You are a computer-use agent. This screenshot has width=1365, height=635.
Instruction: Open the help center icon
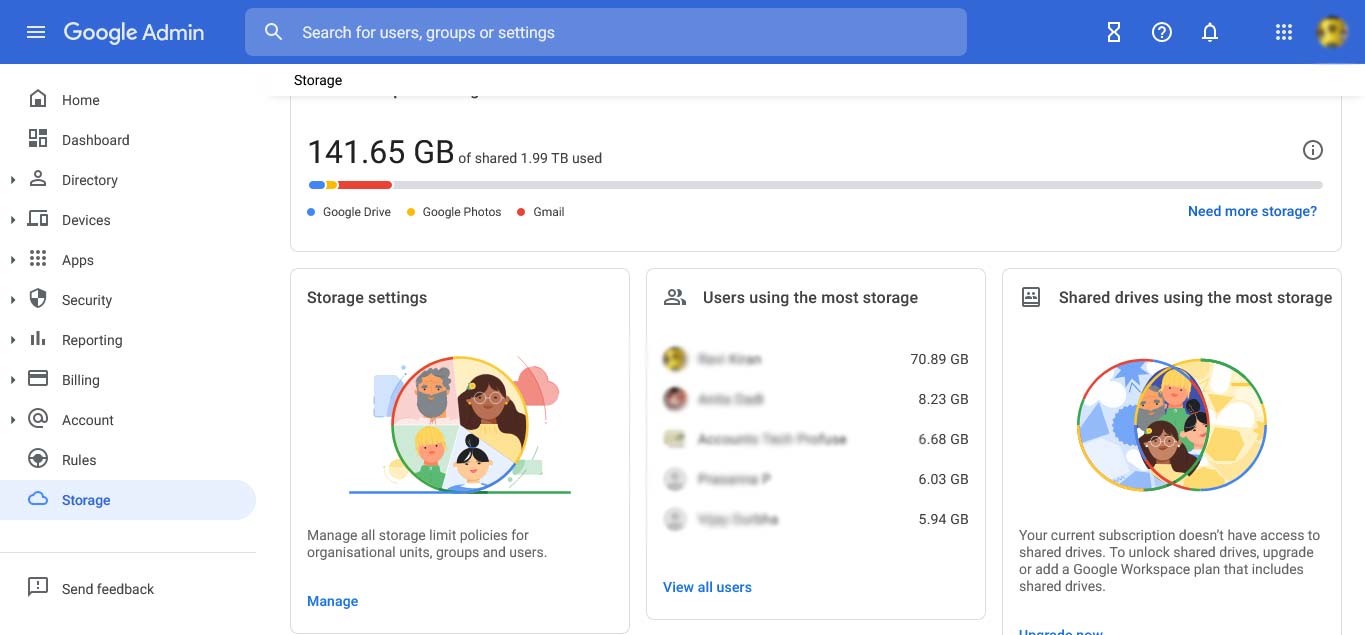[1161, 31]
